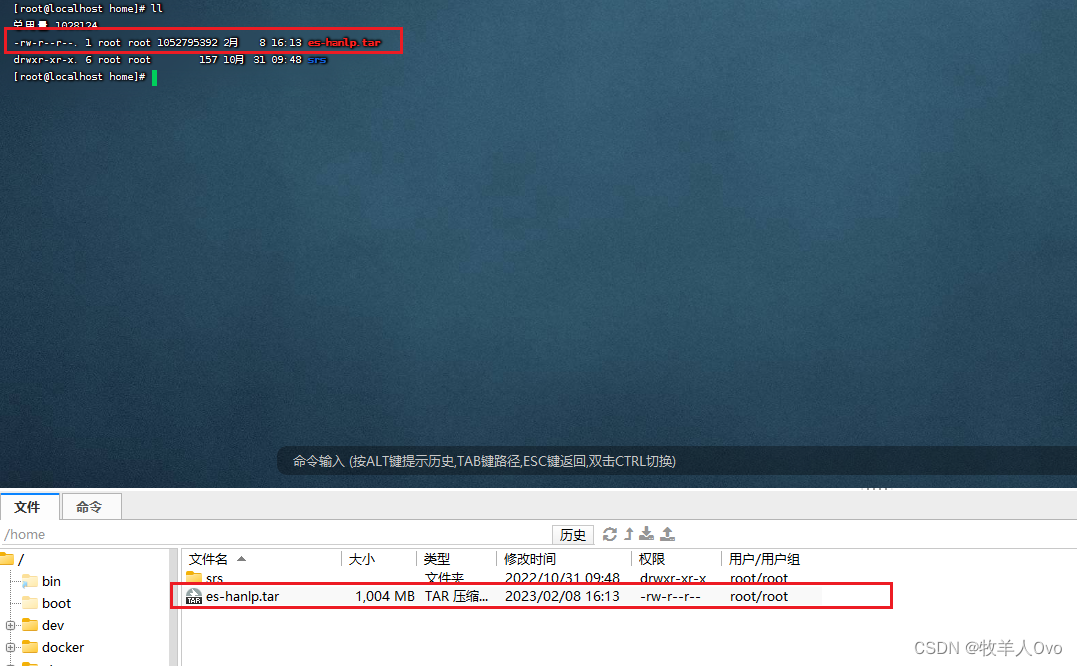
Task: Click the download icon next to 历史
Action: [x=647, y=534]
